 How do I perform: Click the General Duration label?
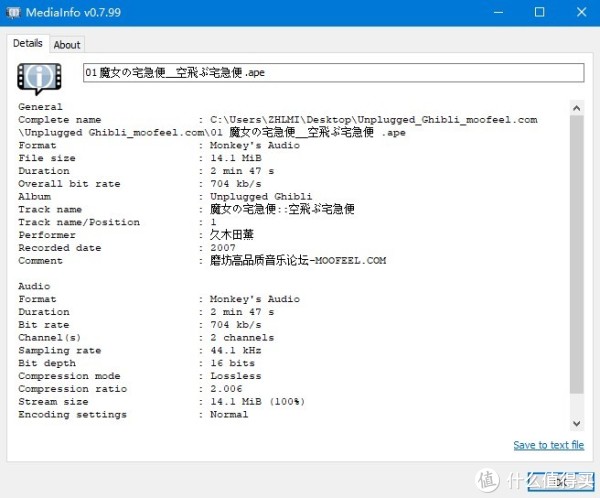(44, 171)
